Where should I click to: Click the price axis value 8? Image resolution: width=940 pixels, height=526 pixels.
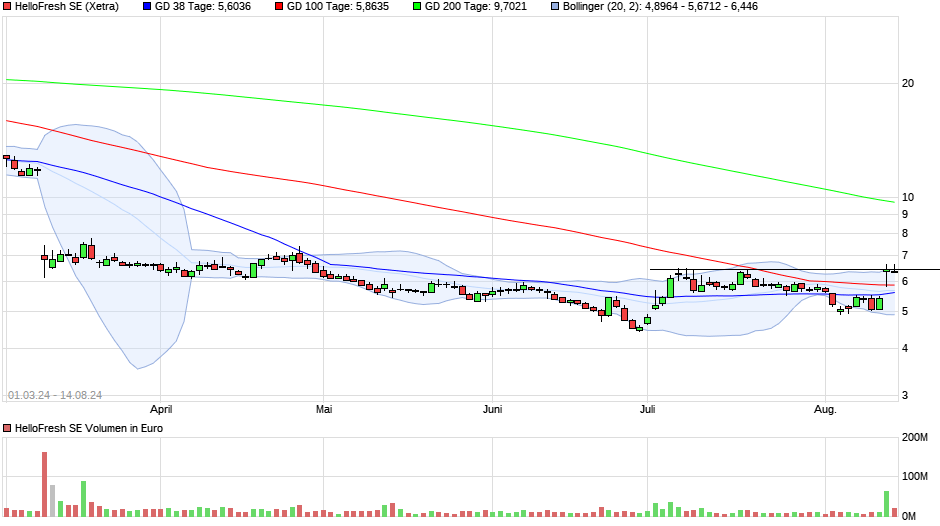pyautogui.click(x=905, y=233)
